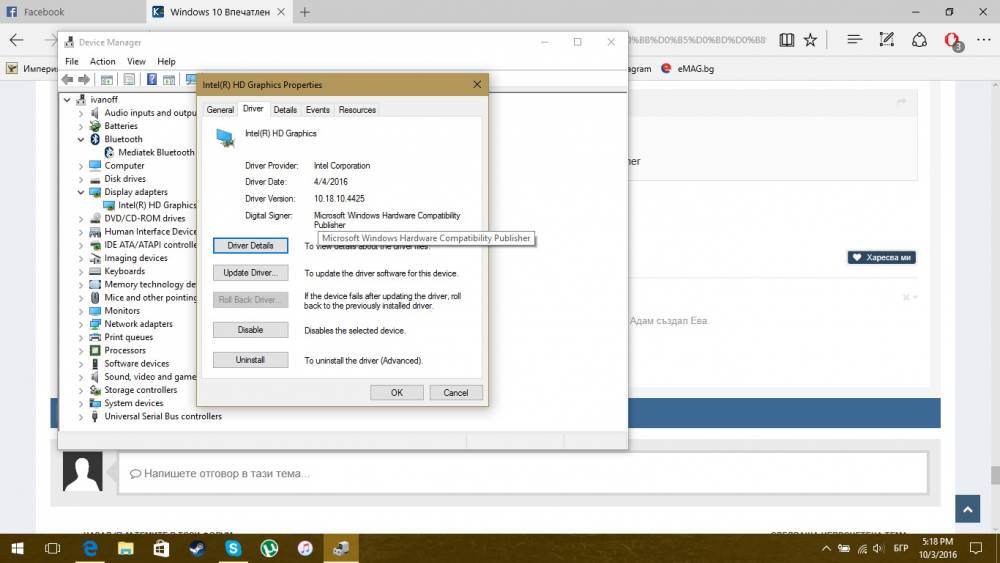This screenshot has height=563, width=1000.
Task: Click the Bluetooth category icon in device tree
Action: [95, 139]
